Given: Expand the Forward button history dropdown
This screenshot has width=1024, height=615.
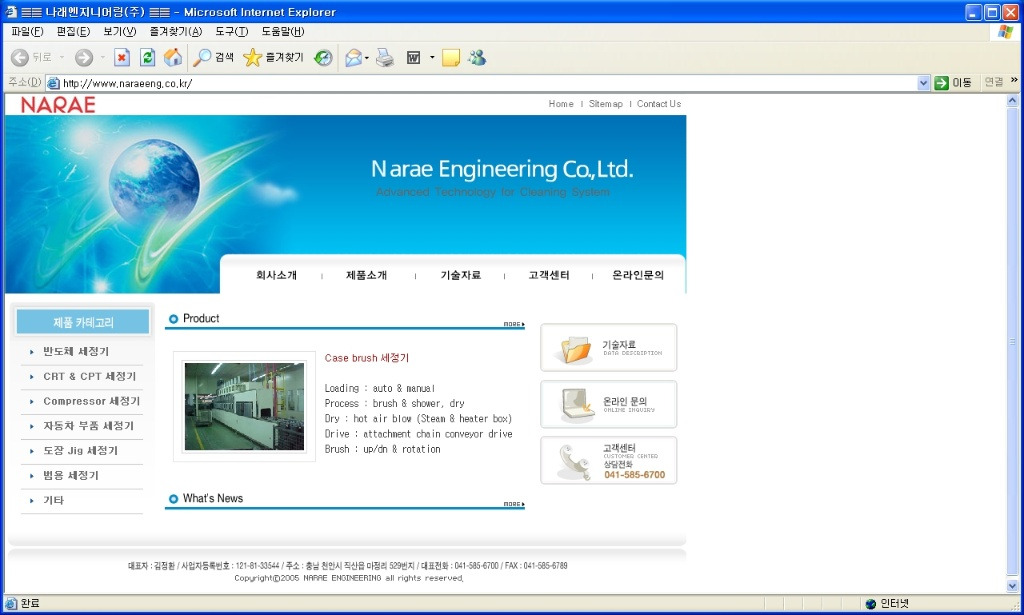Looking at the screenshot, I should tap(103, 57).
